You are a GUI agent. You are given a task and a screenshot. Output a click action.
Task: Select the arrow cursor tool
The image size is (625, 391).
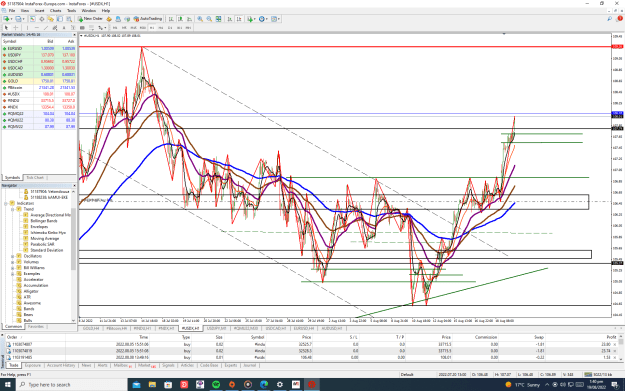pyautogui.click(x=6, y=28)
